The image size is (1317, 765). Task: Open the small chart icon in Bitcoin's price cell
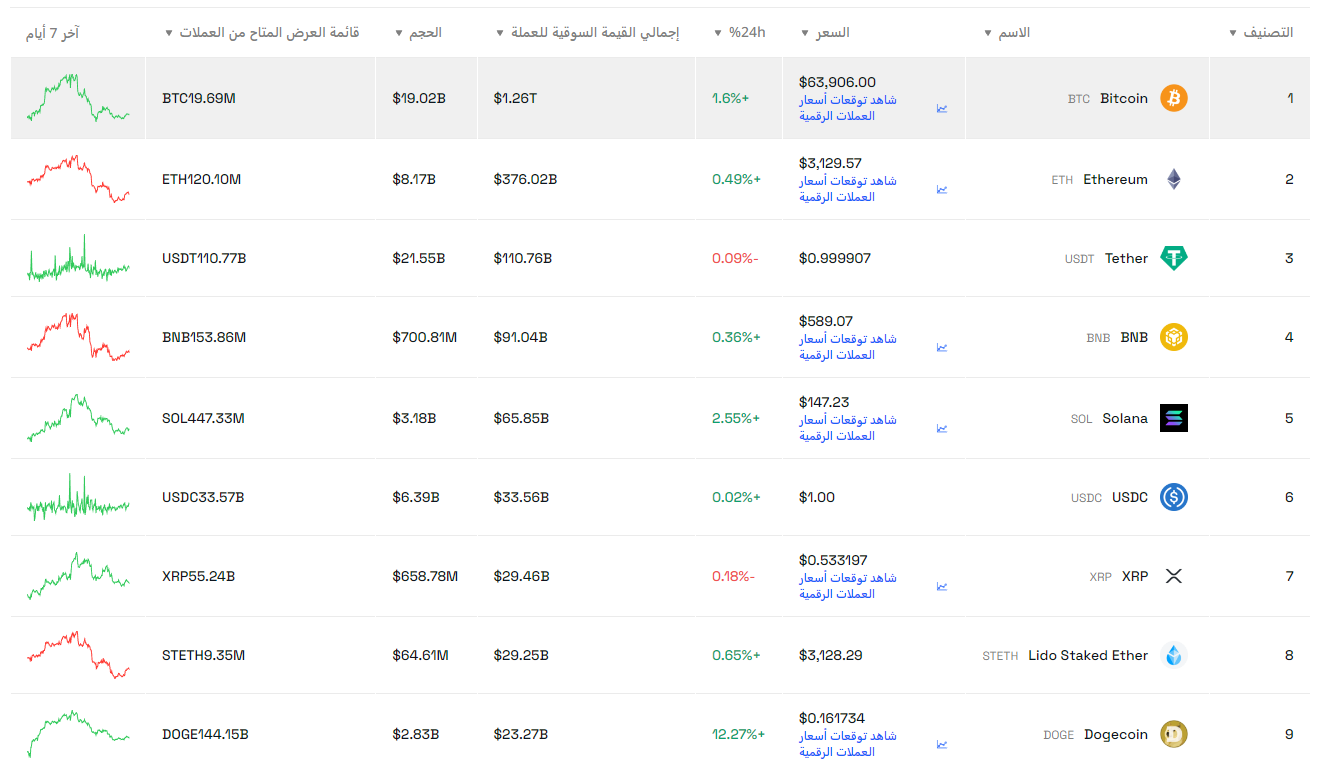tap(942, 108)
